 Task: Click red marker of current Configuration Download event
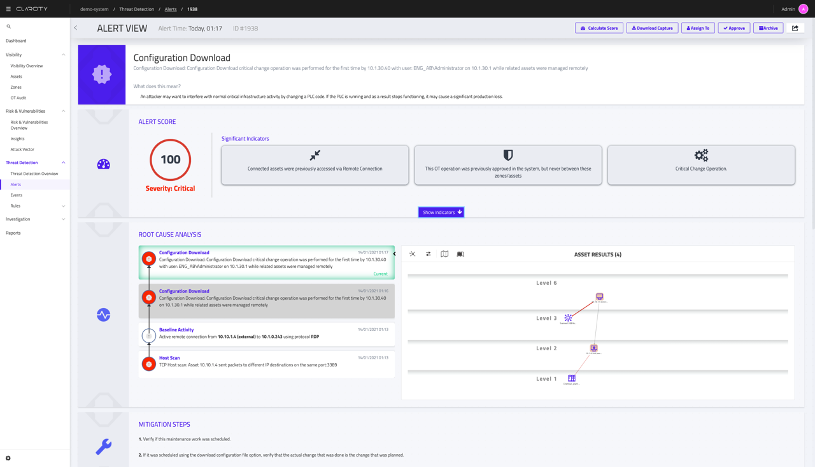(149, 259)
